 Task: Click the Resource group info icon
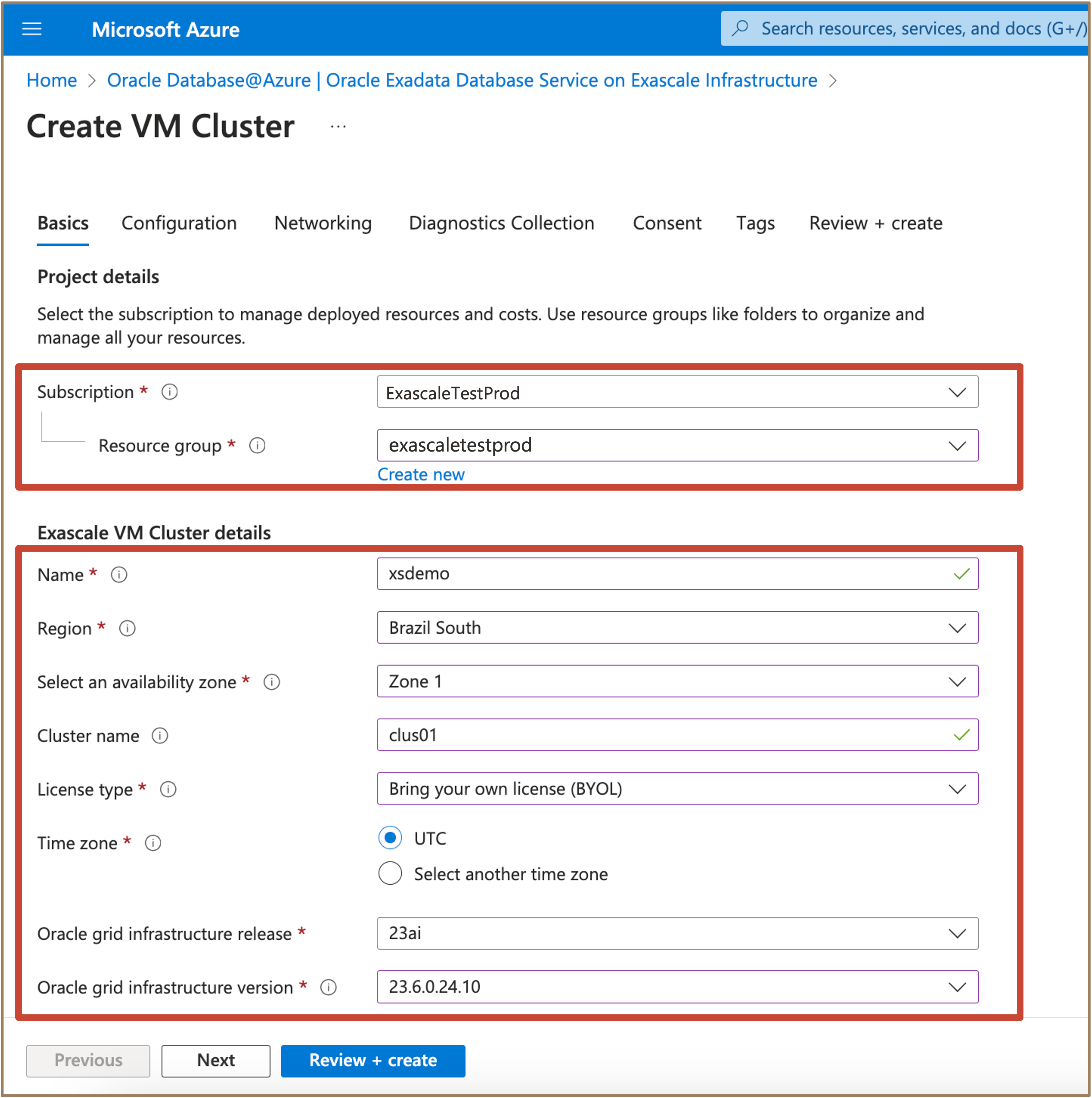point(257,446)
